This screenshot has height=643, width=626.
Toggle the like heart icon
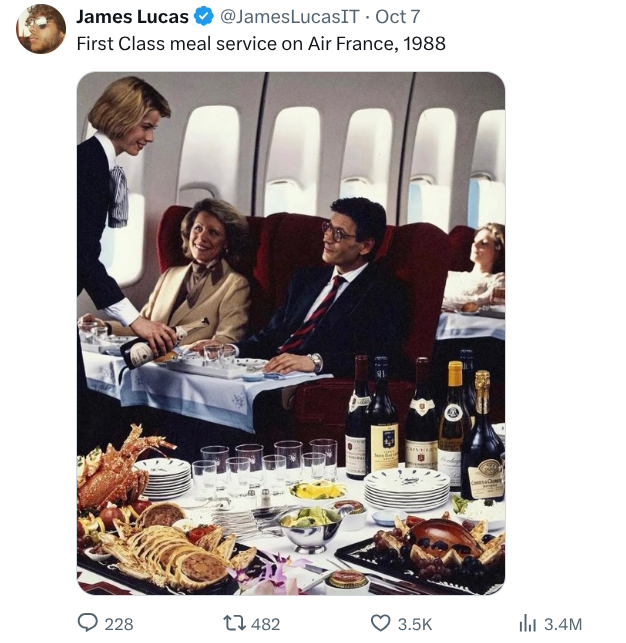pos(381,623)
